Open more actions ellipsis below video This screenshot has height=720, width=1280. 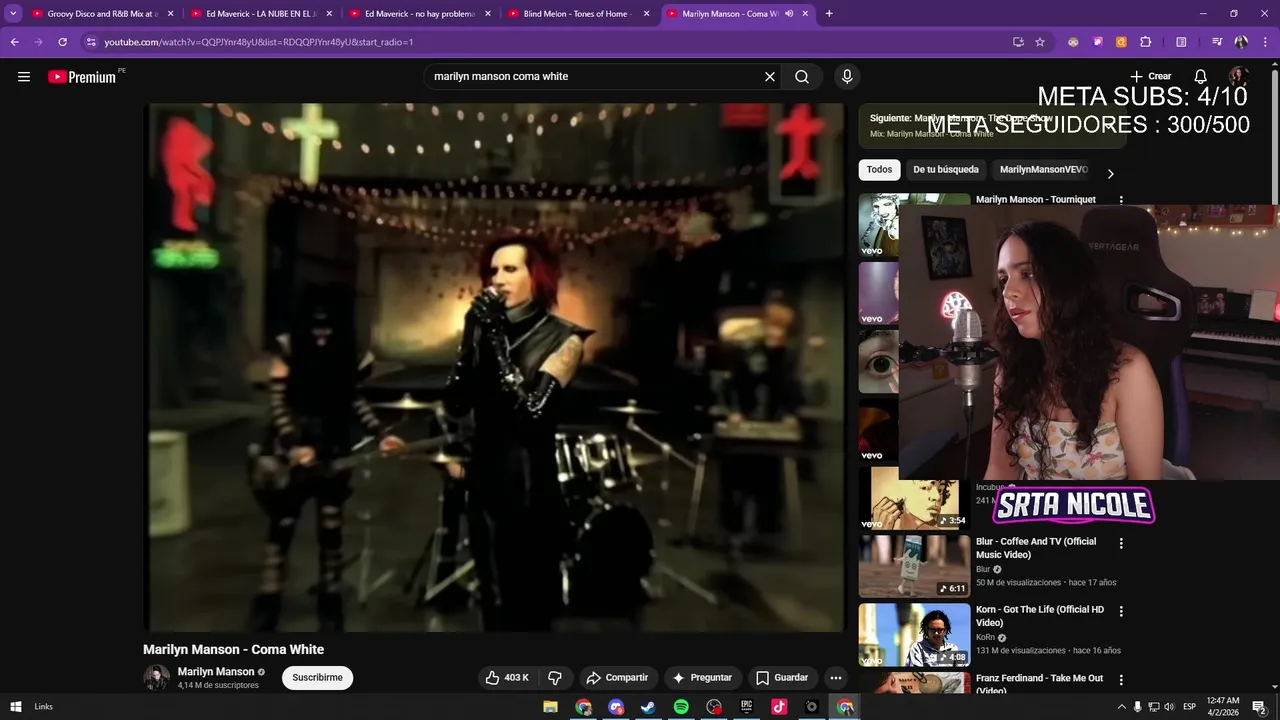pyautogui.click(x=836, y=678)
